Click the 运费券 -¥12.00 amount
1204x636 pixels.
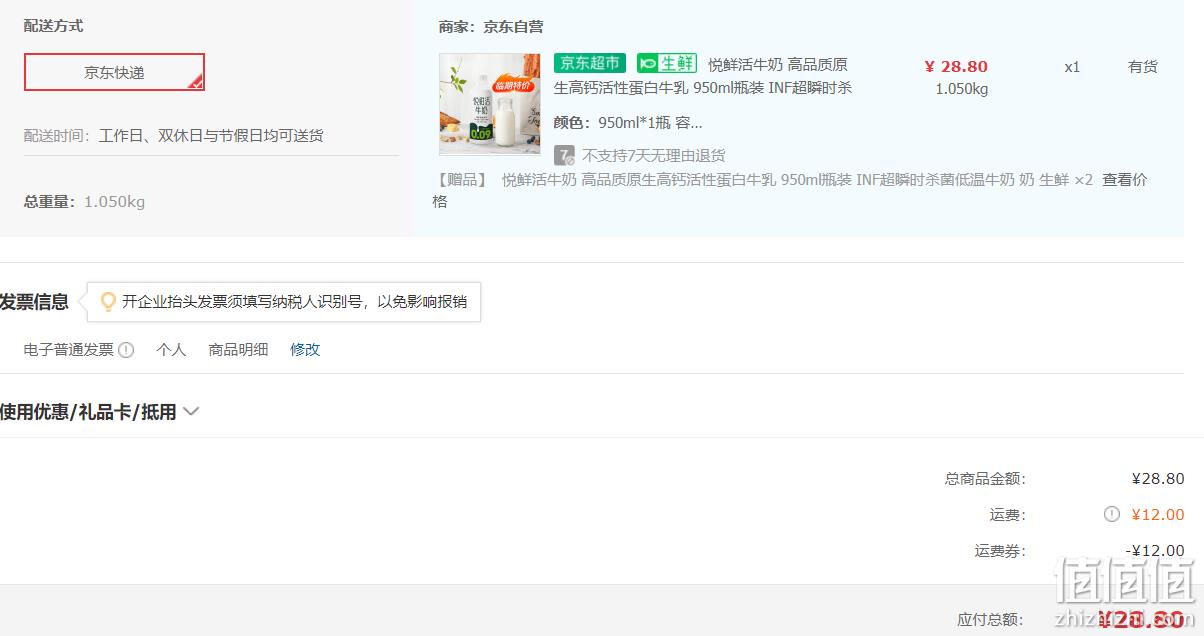1155,551
